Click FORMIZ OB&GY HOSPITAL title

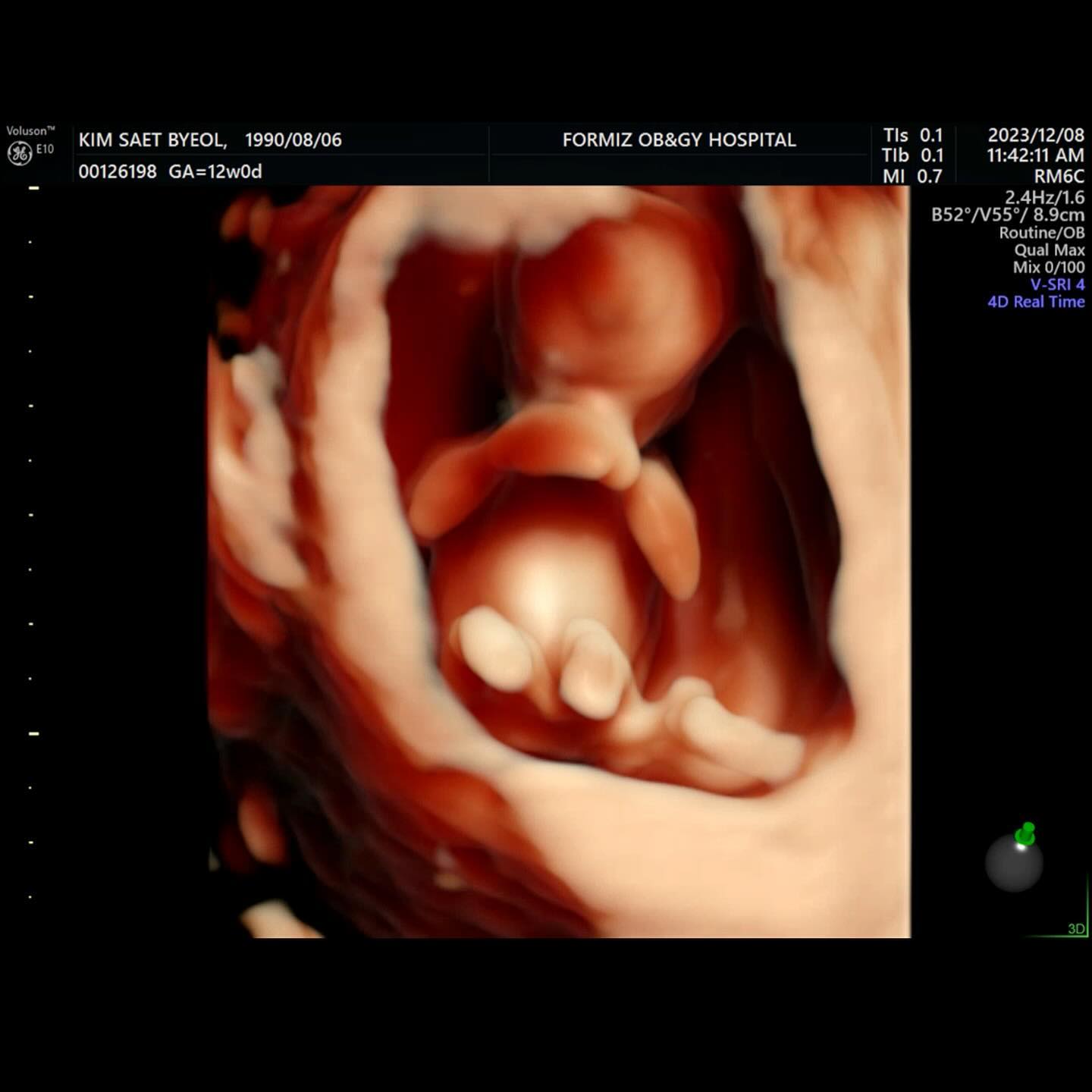(679, 140)
